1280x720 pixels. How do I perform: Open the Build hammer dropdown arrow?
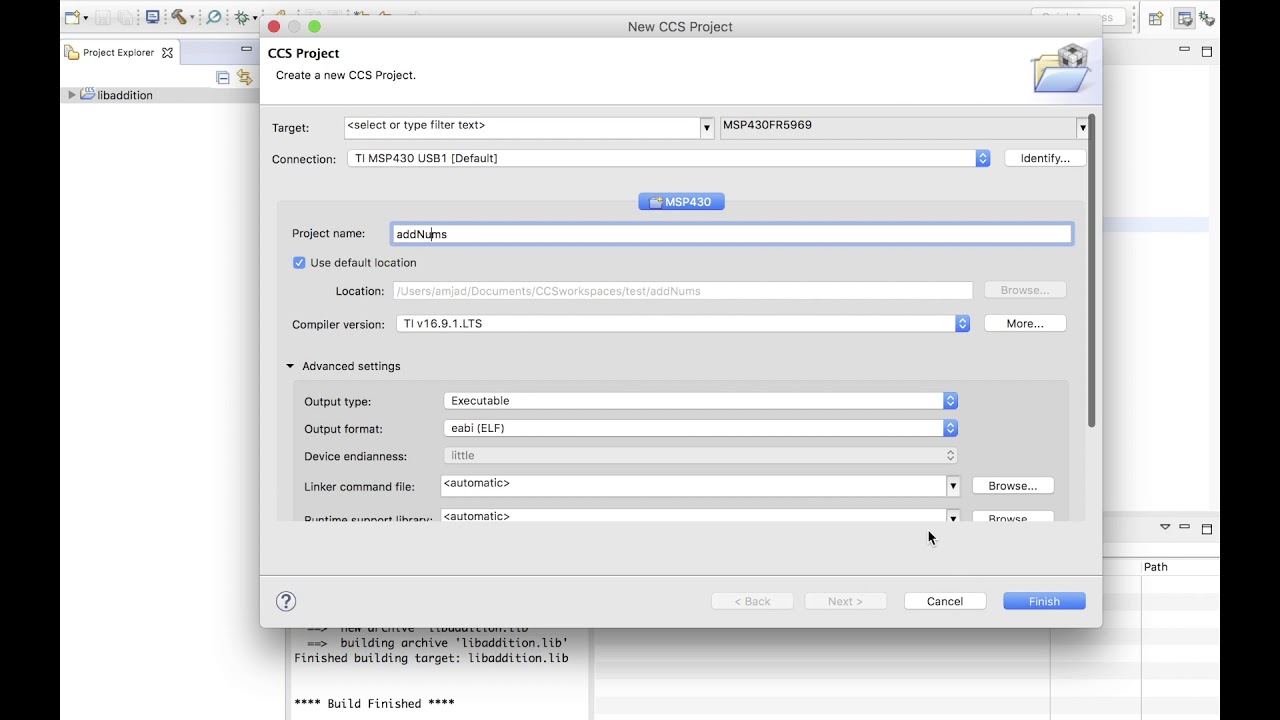[192, 18]
